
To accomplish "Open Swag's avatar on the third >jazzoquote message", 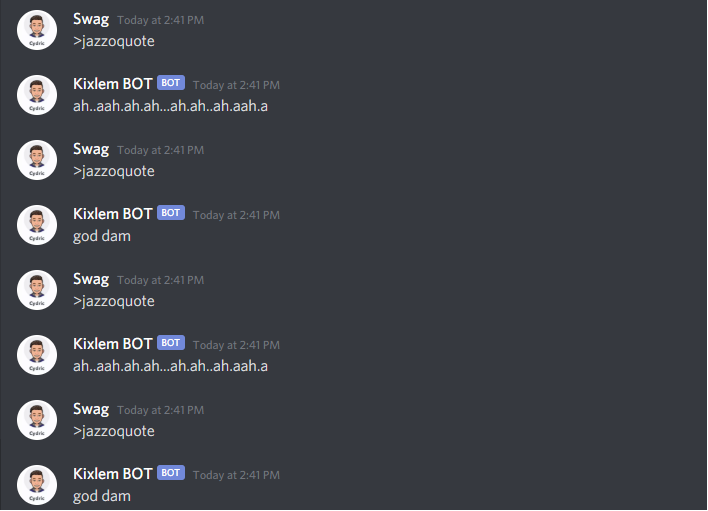I will click(x=37, y=290).
